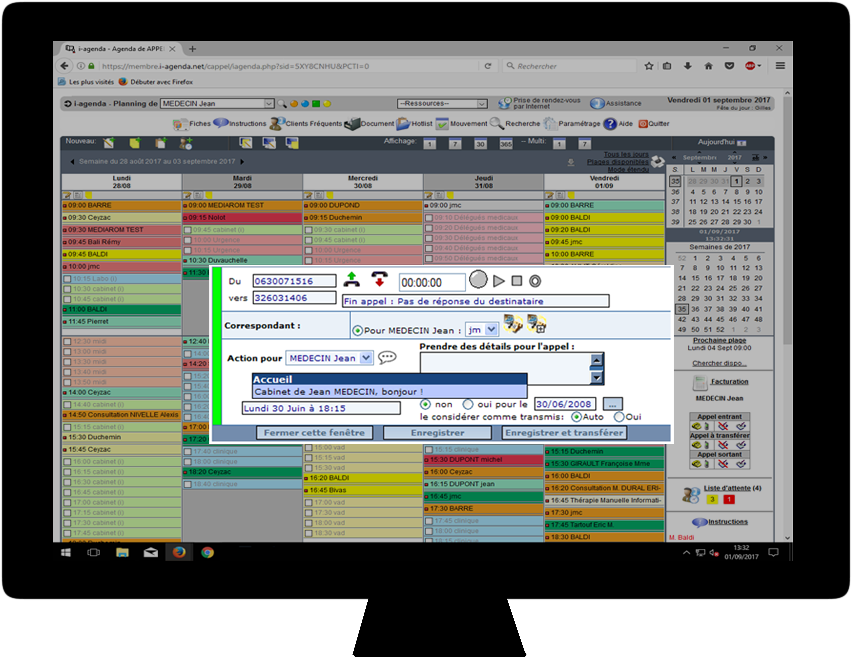The image size is (852, 657).
Task: Go to next week with right arrow
Action: [242, 161]
